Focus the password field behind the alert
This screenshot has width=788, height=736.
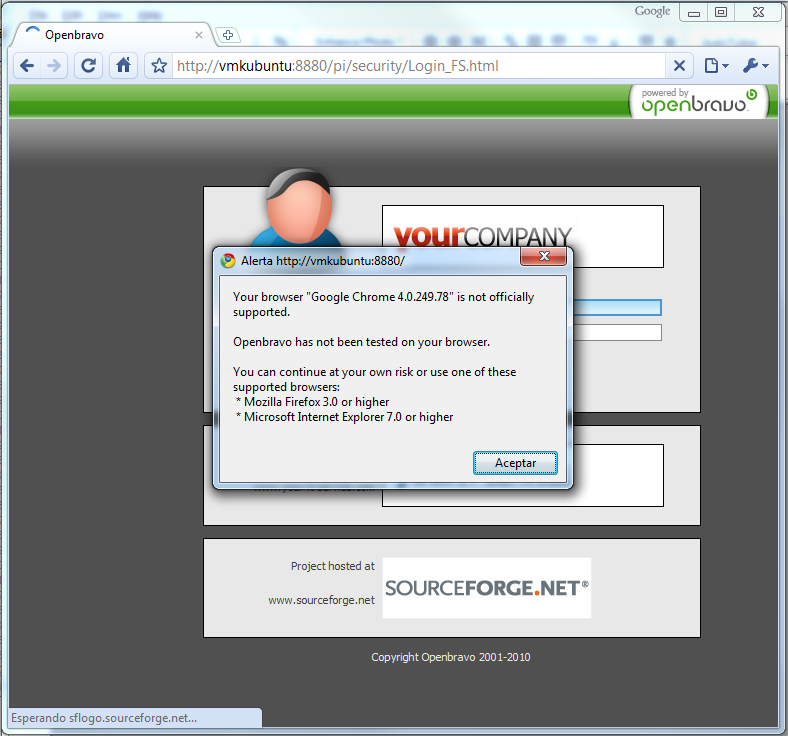(617, 333)
